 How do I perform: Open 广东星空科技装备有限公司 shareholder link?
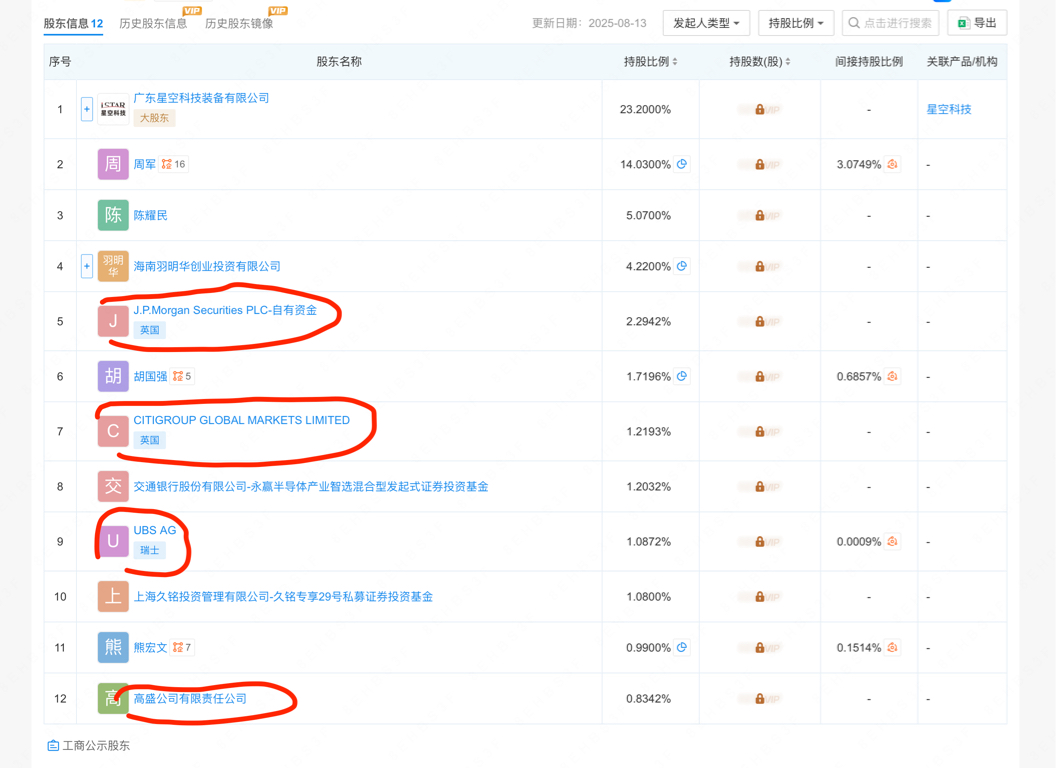point(201,98)
